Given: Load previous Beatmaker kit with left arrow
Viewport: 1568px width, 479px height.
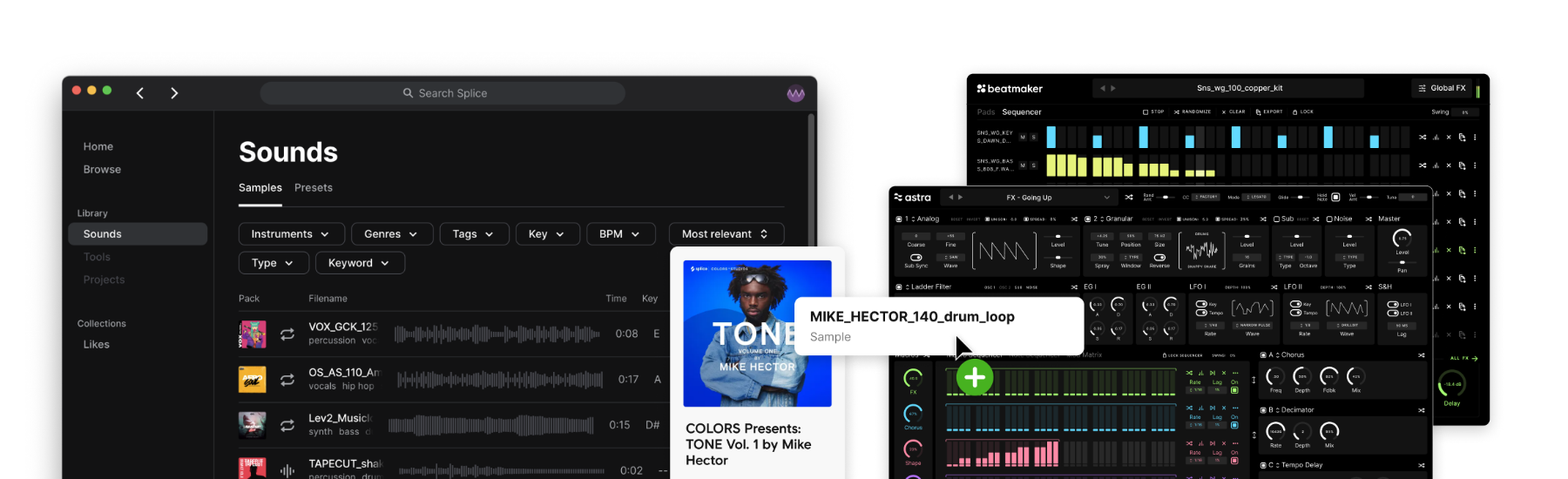Looking at the screenshot, I should (x=1103, y=88).
